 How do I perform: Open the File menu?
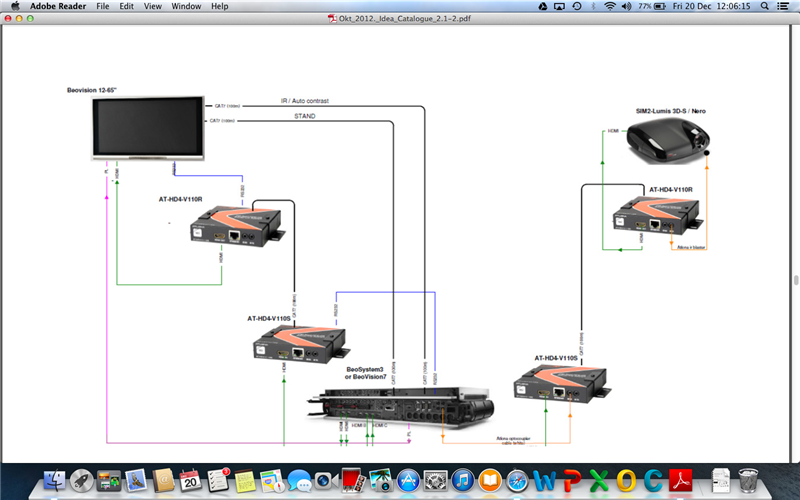pos(103,6)
